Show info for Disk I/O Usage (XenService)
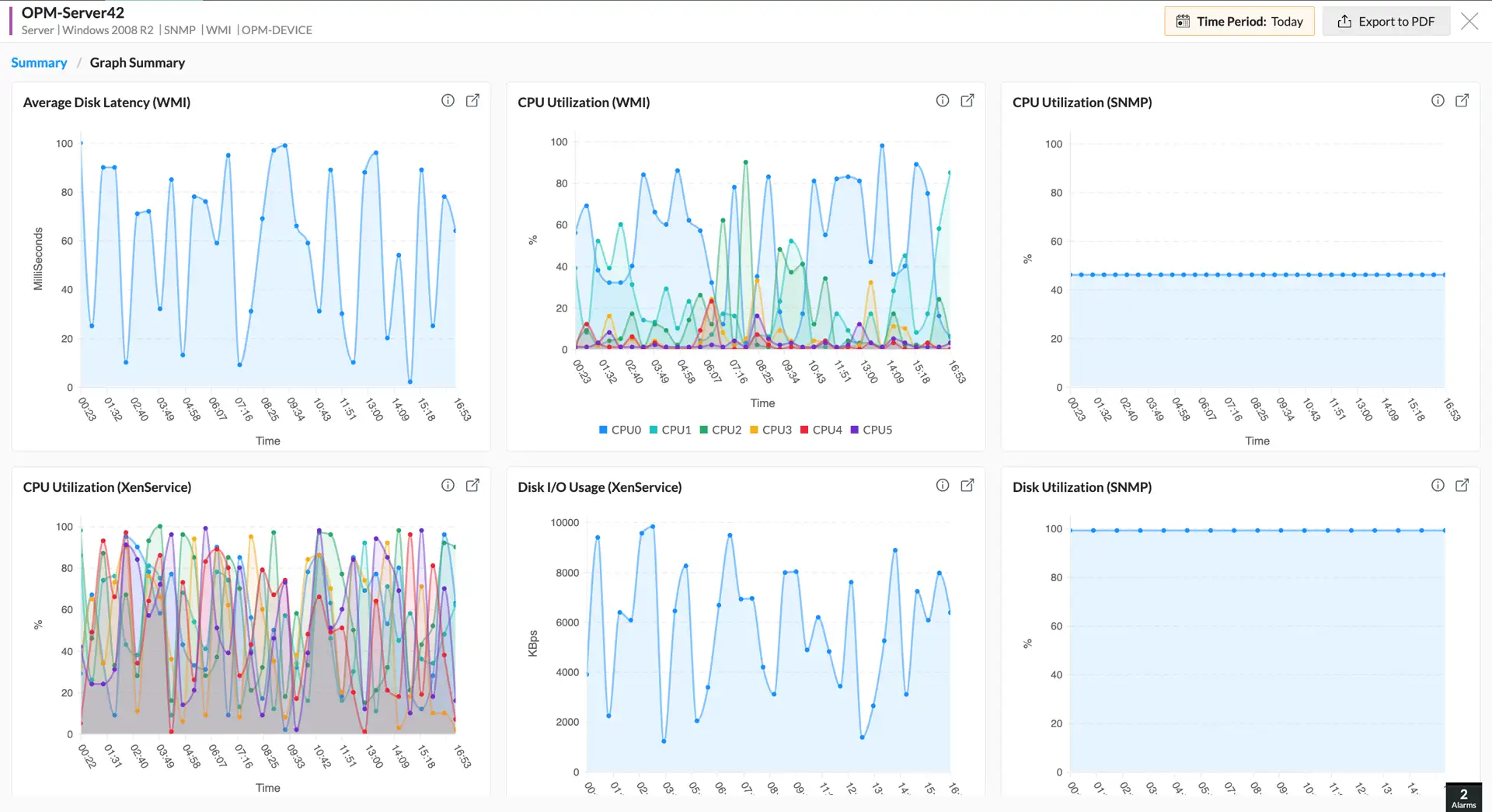 [943, 485]
